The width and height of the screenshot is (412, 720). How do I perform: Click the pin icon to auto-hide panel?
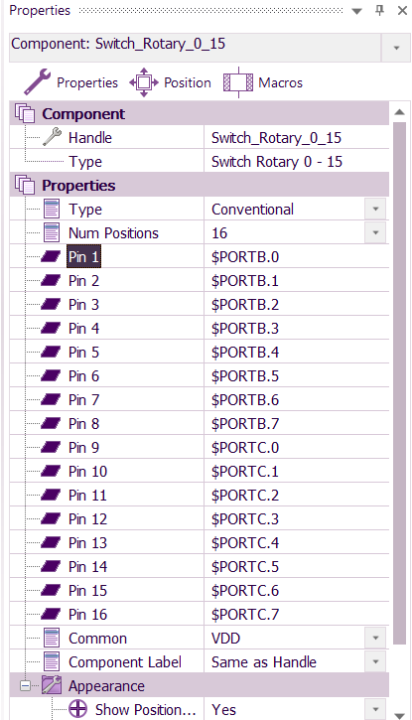pos(380,10)
